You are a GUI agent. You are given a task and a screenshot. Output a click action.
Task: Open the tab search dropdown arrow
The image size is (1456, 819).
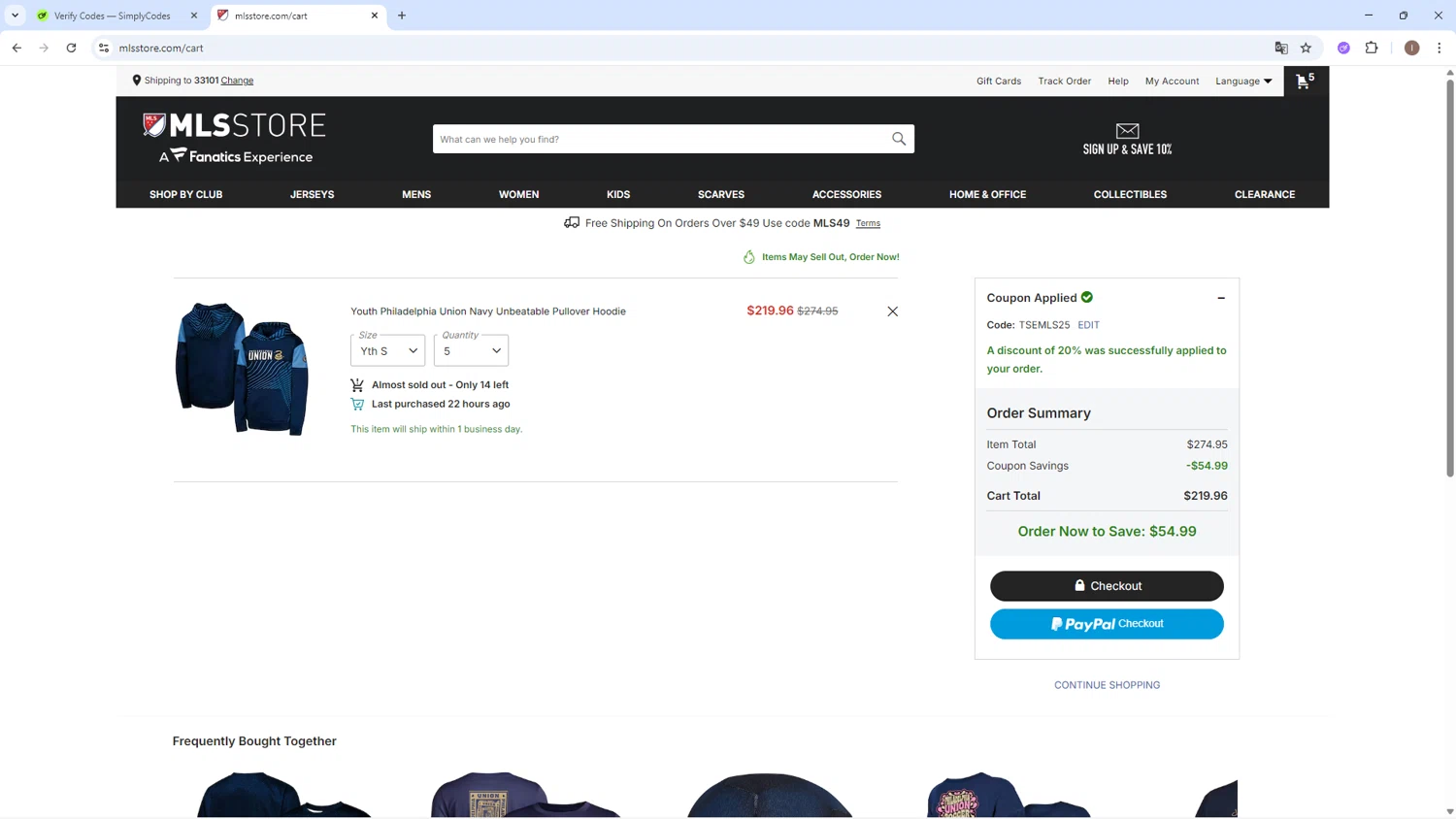(x=15, y=16)
